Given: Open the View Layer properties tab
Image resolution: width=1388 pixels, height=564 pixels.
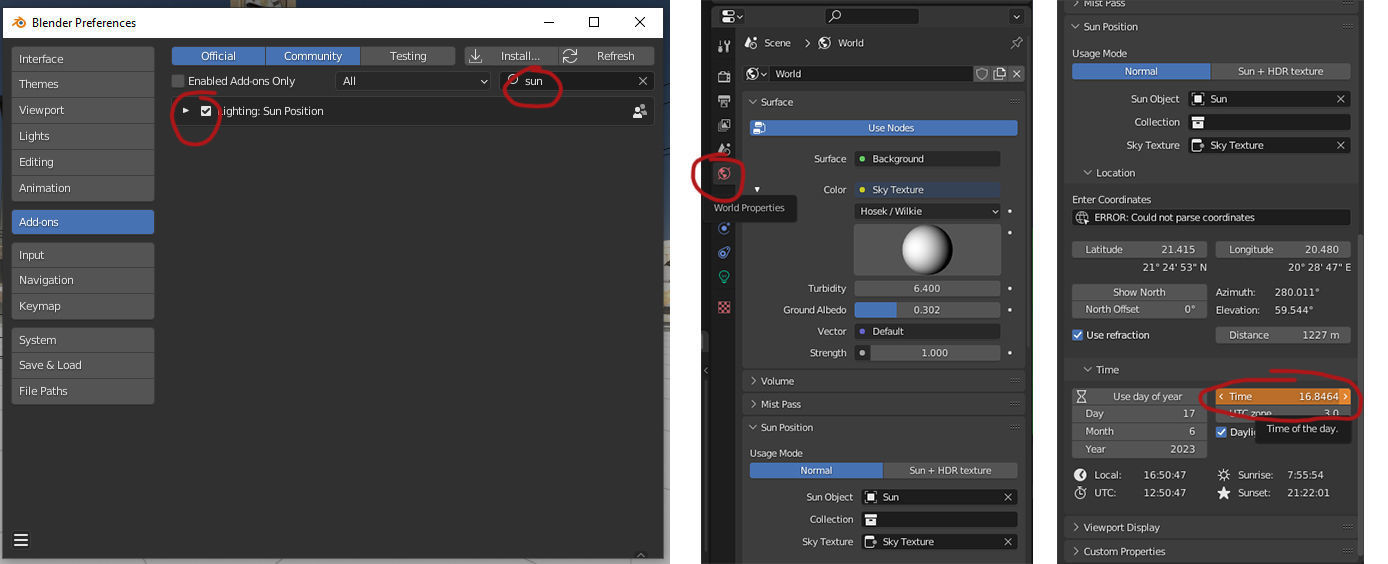Looking at the screenshot, I should [x=724, y=125].
